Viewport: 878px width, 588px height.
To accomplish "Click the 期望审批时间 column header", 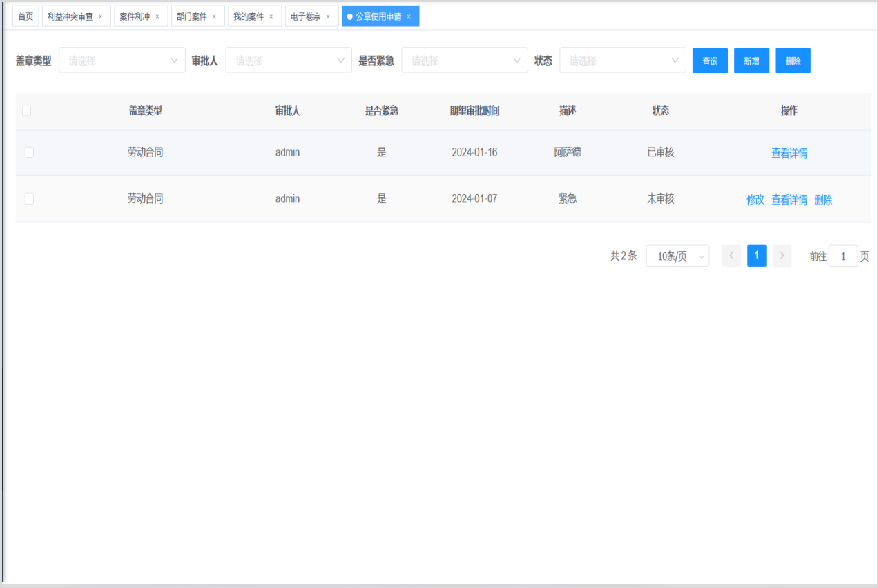I will tap(474, 111).
